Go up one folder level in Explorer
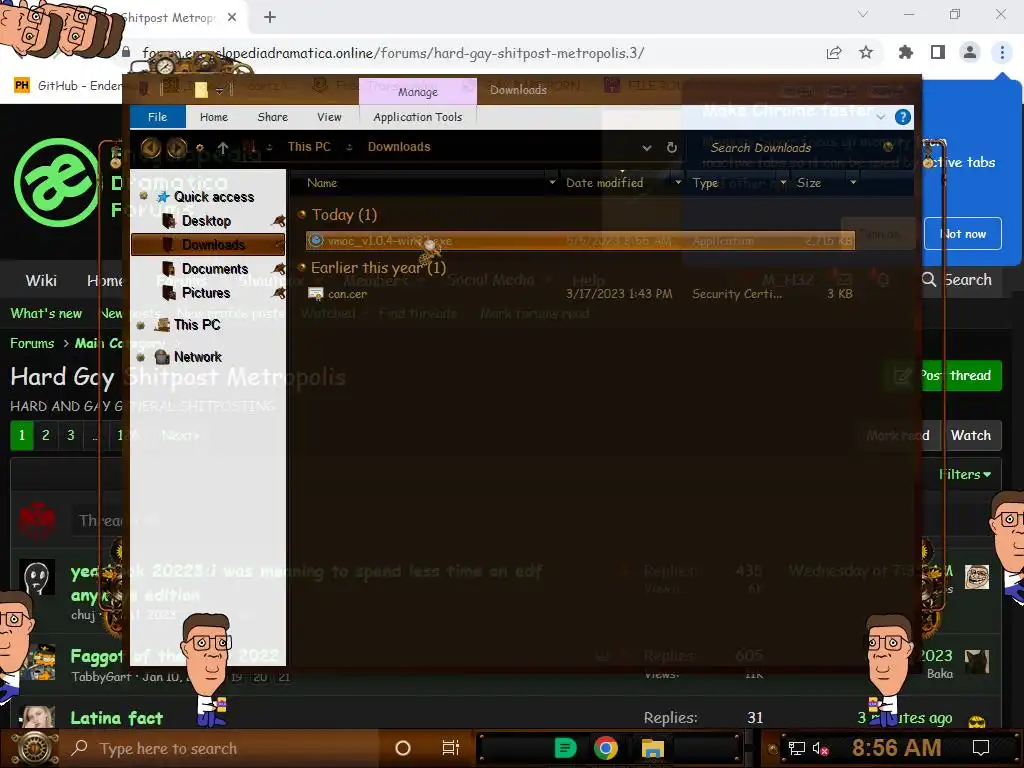The image size is (1024, 768). coord(223,148)
